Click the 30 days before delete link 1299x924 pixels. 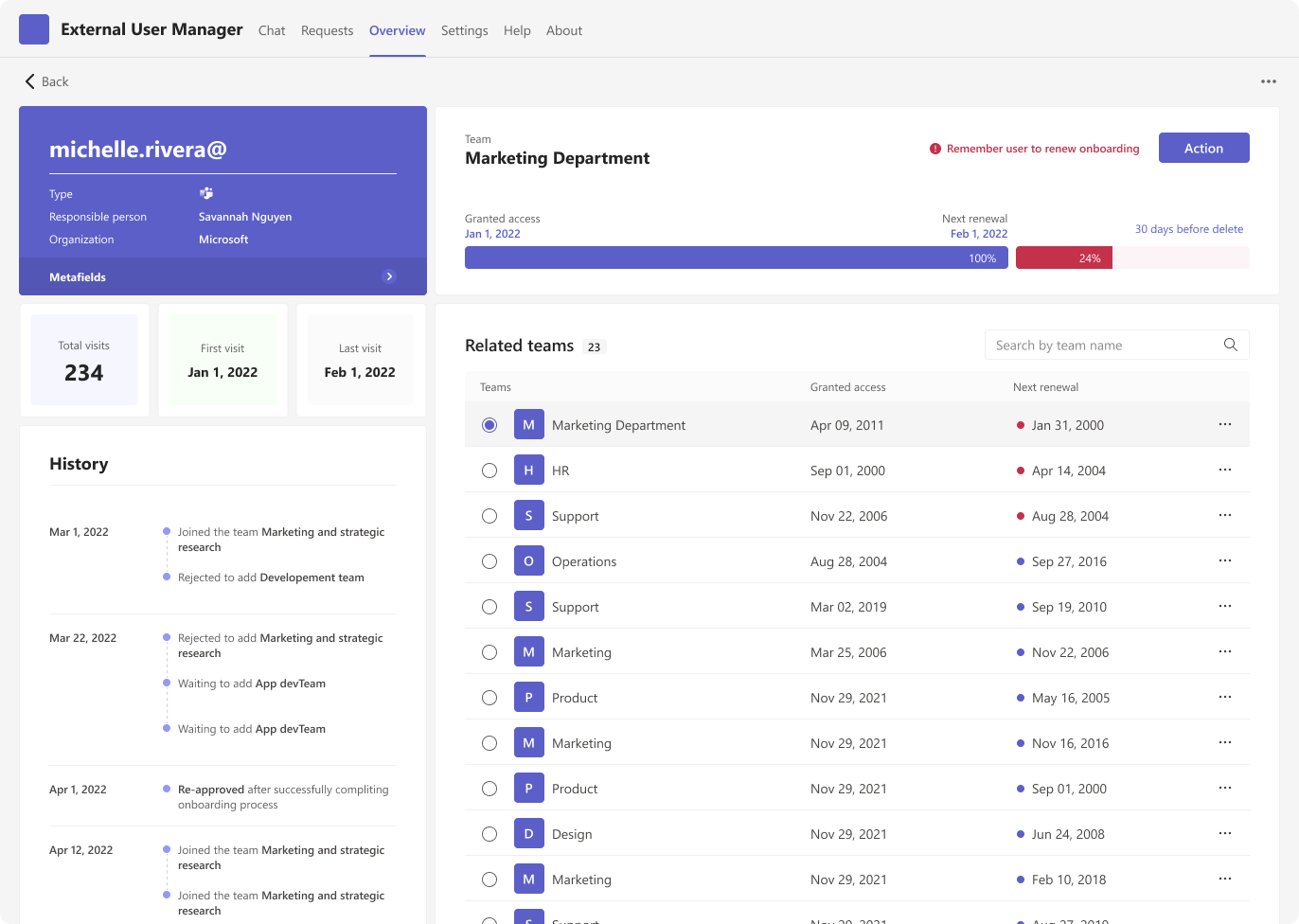pos(1188,229)
